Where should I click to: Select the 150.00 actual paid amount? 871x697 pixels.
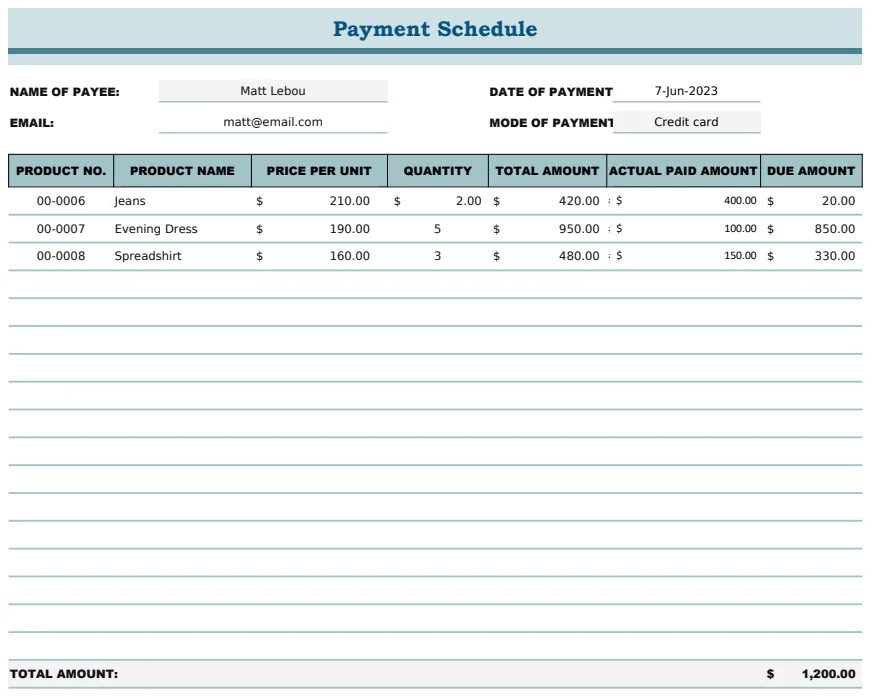coord(740,255)
